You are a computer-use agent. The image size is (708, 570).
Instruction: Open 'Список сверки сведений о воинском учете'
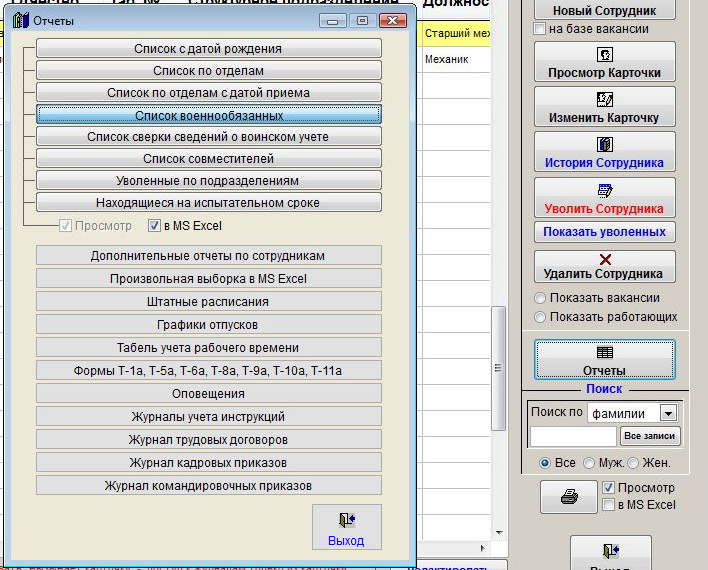209,136
